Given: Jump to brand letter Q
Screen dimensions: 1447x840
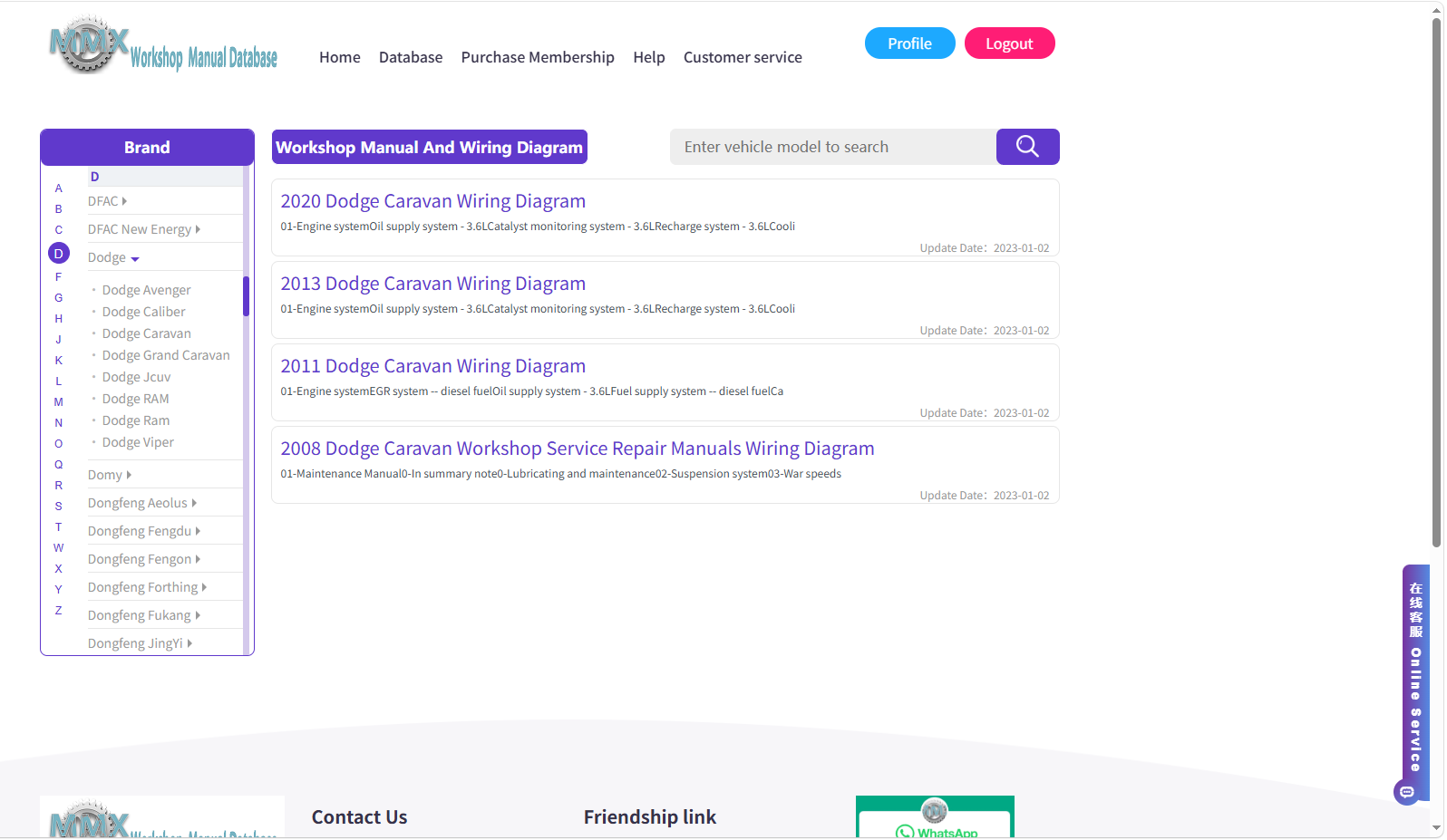Looking at the screenshot, I should pos(59,465).
